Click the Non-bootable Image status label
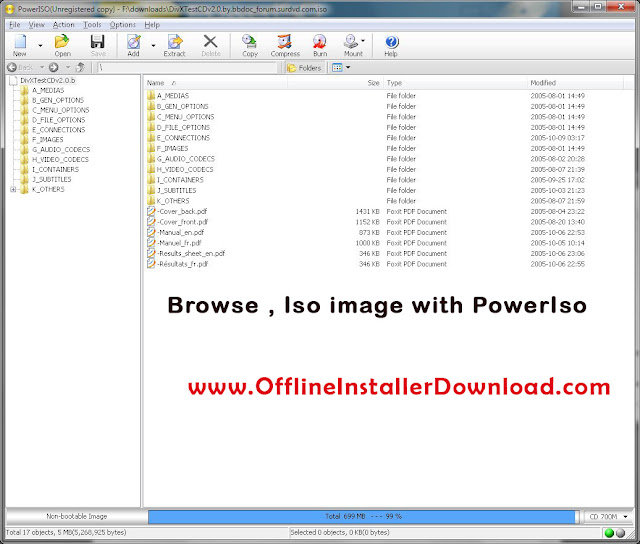640x544 pixels. coord(77,517)
